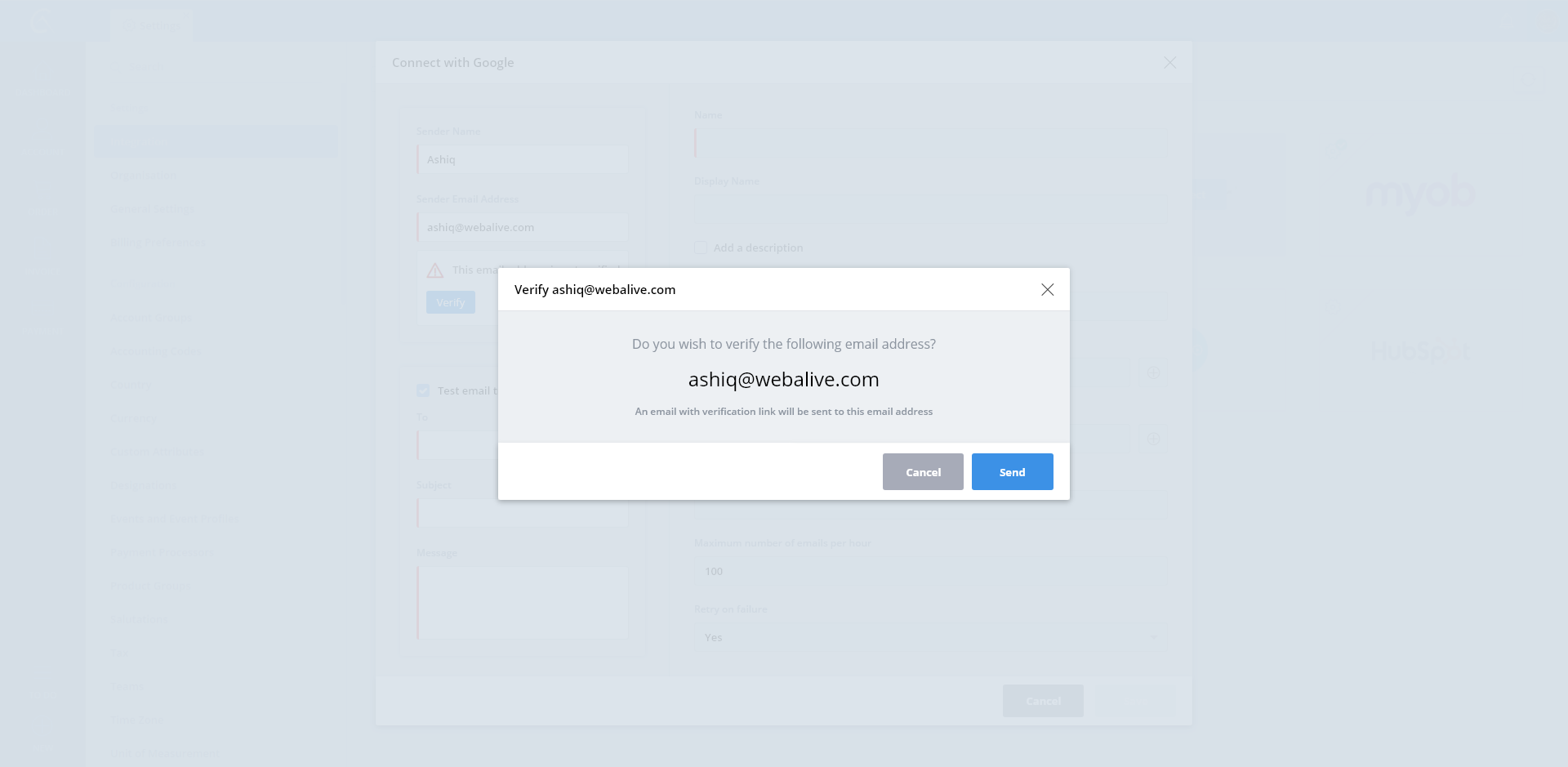Click the upper plus circle icon
The width and height of the screenshot is (1568, 767).
click(1153, 372)
